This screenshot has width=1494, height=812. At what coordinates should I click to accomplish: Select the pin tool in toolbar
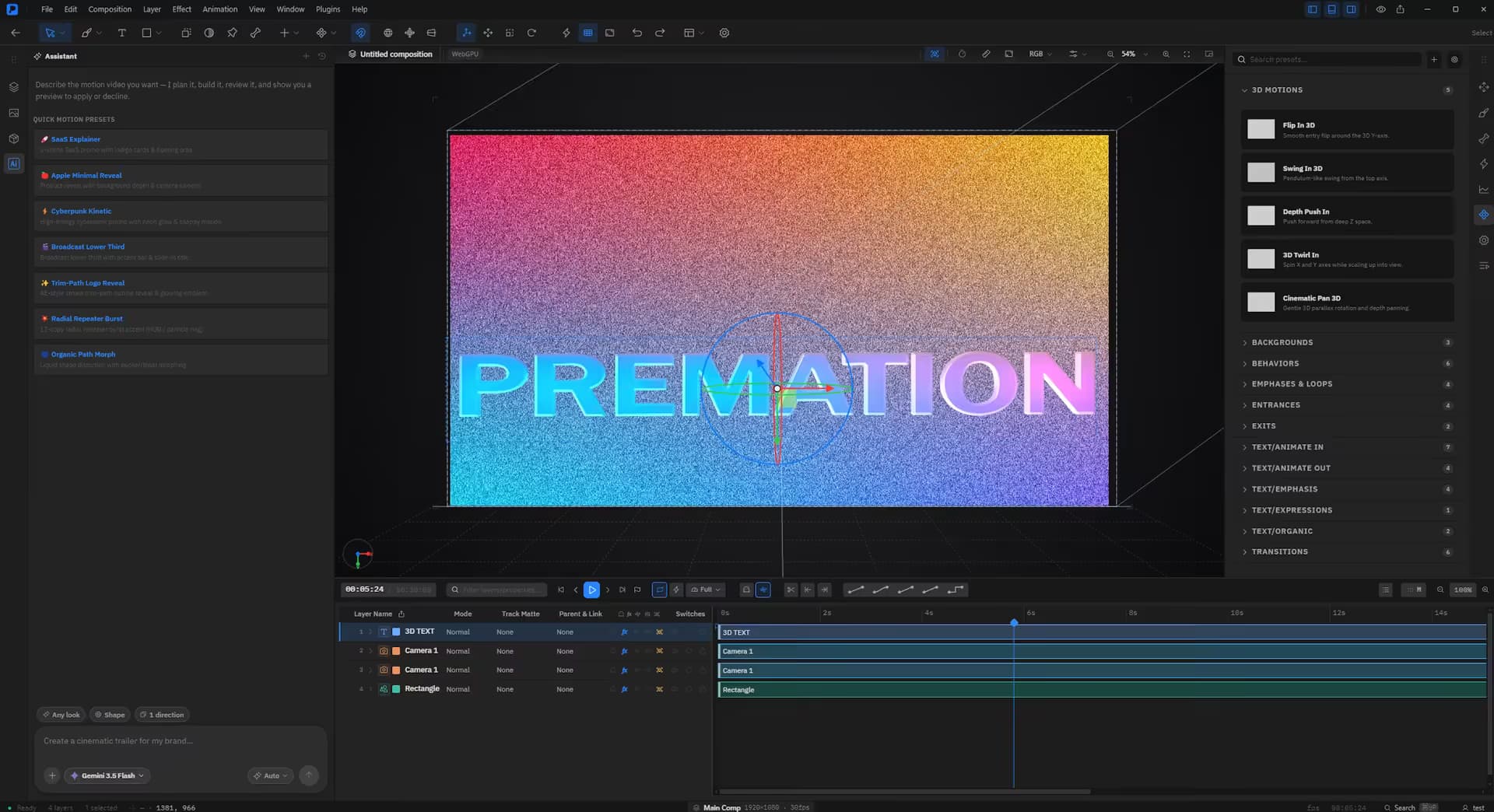click(232, 33)
